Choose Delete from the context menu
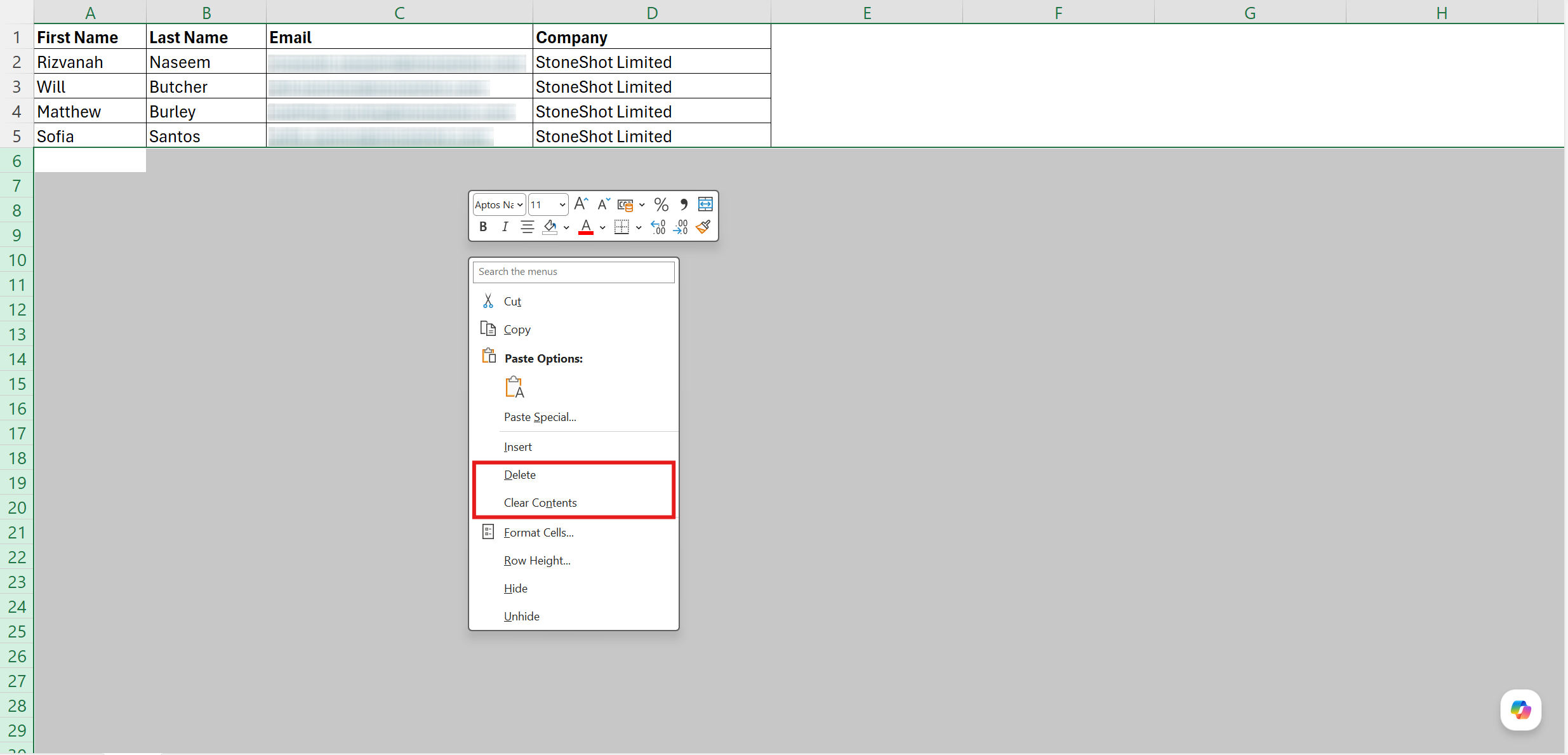Viewport: 1568px width, 755px height. point(574,474)
